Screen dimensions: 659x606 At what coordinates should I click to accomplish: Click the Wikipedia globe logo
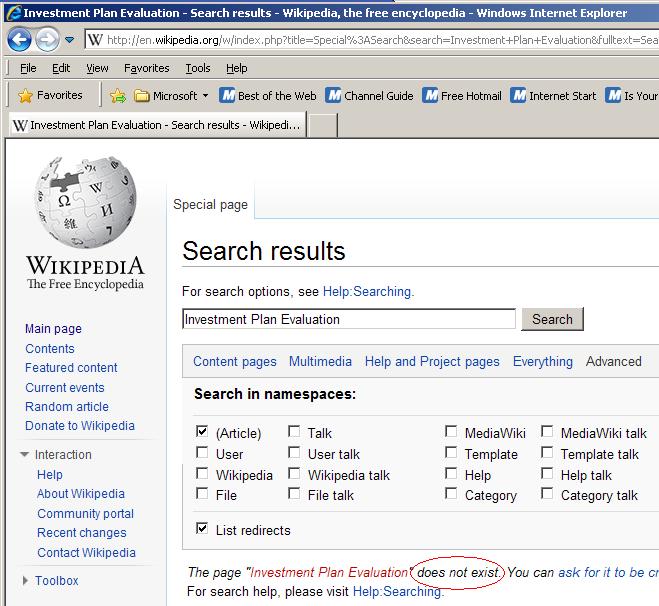point(85,202)
